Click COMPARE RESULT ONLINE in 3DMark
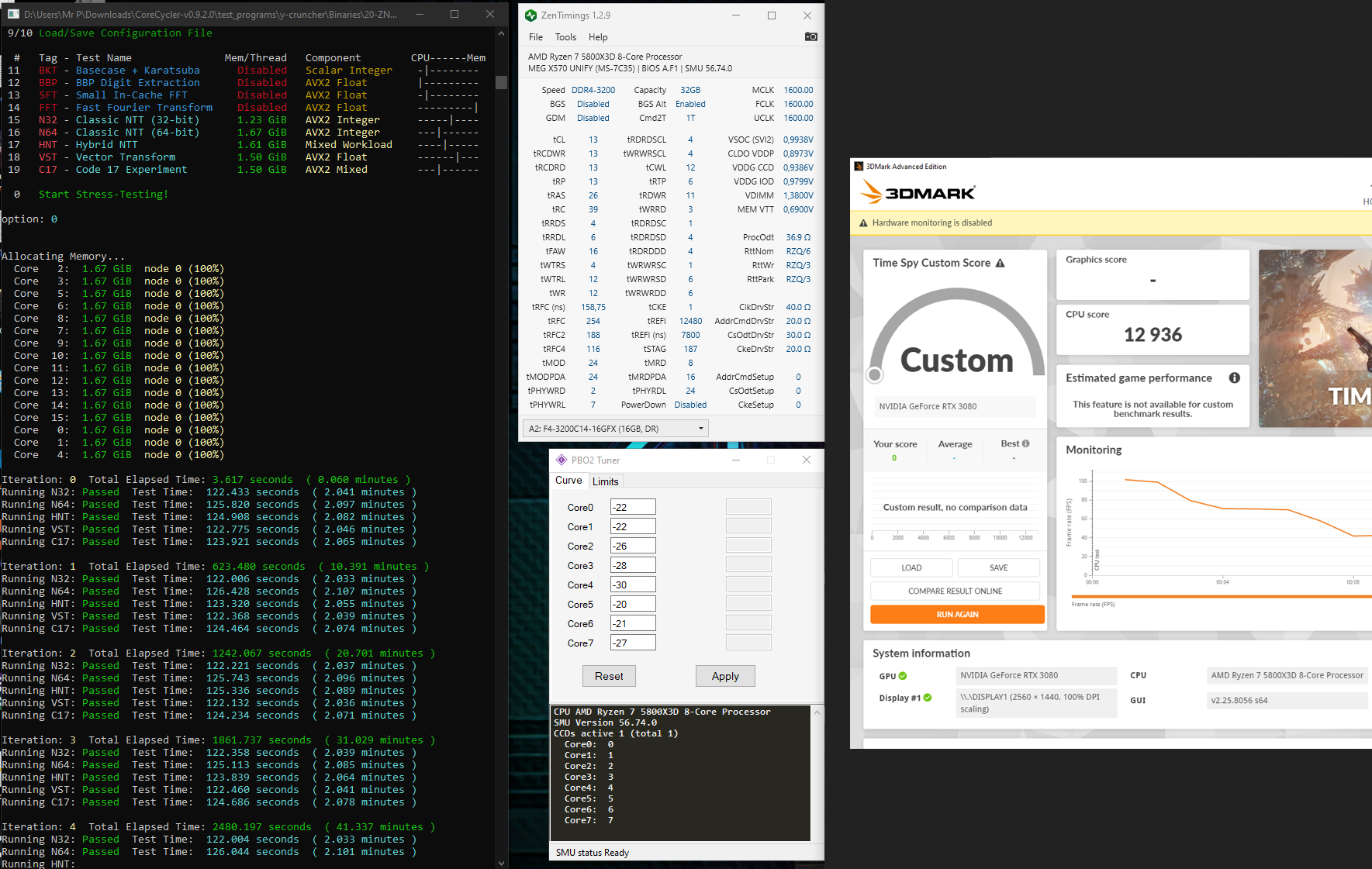1372x869 pixels. click(956, 591)
